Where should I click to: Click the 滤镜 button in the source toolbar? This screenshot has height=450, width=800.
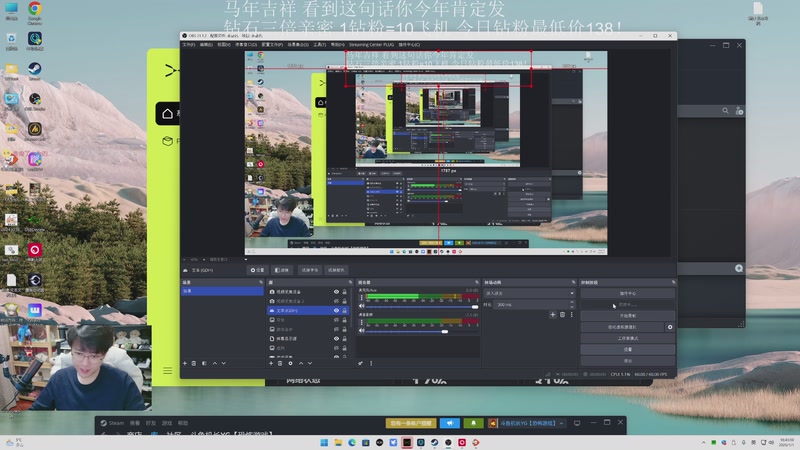[x=281, y=270]
